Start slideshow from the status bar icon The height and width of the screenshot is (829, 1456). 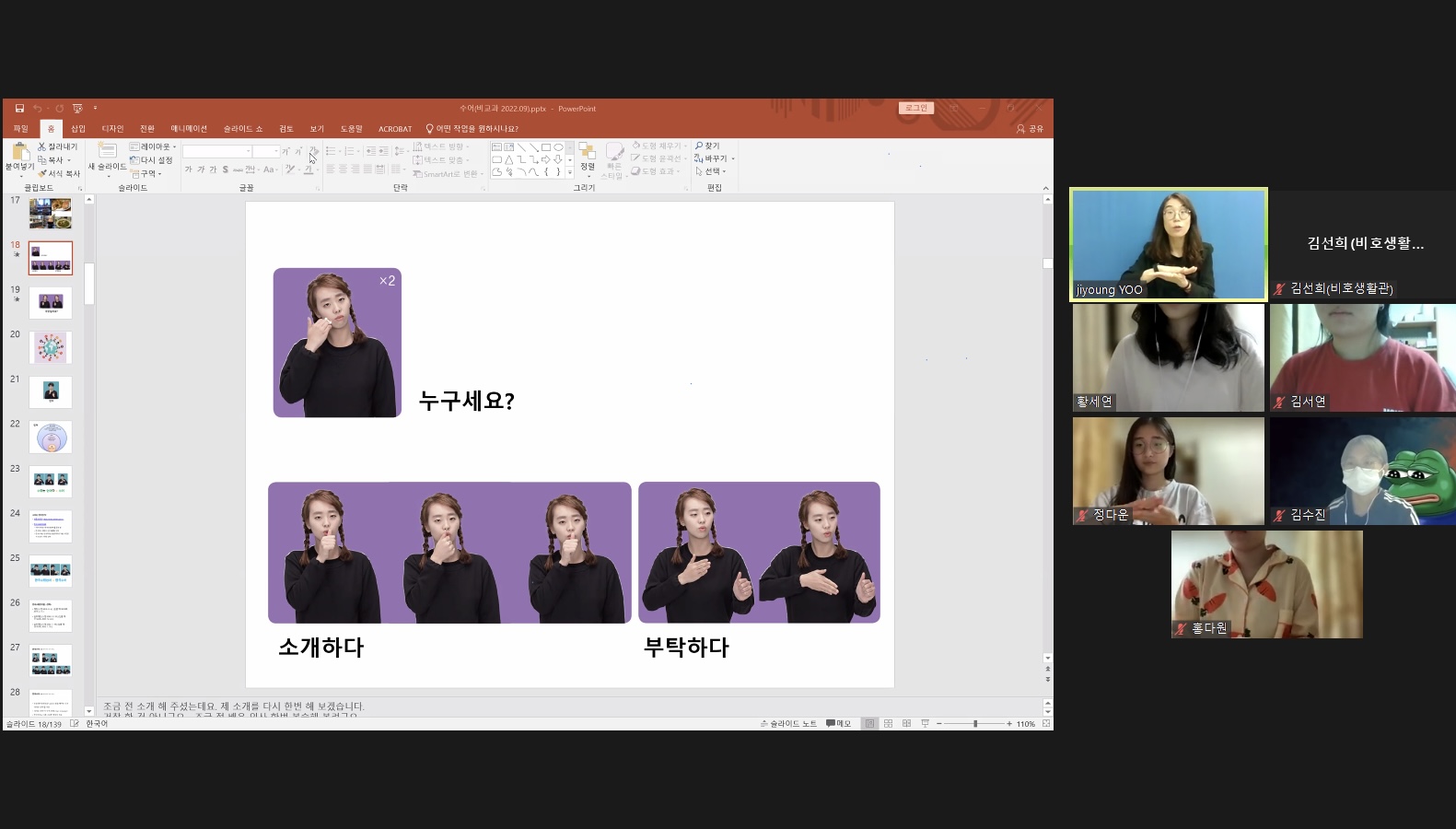coord(925,724)
